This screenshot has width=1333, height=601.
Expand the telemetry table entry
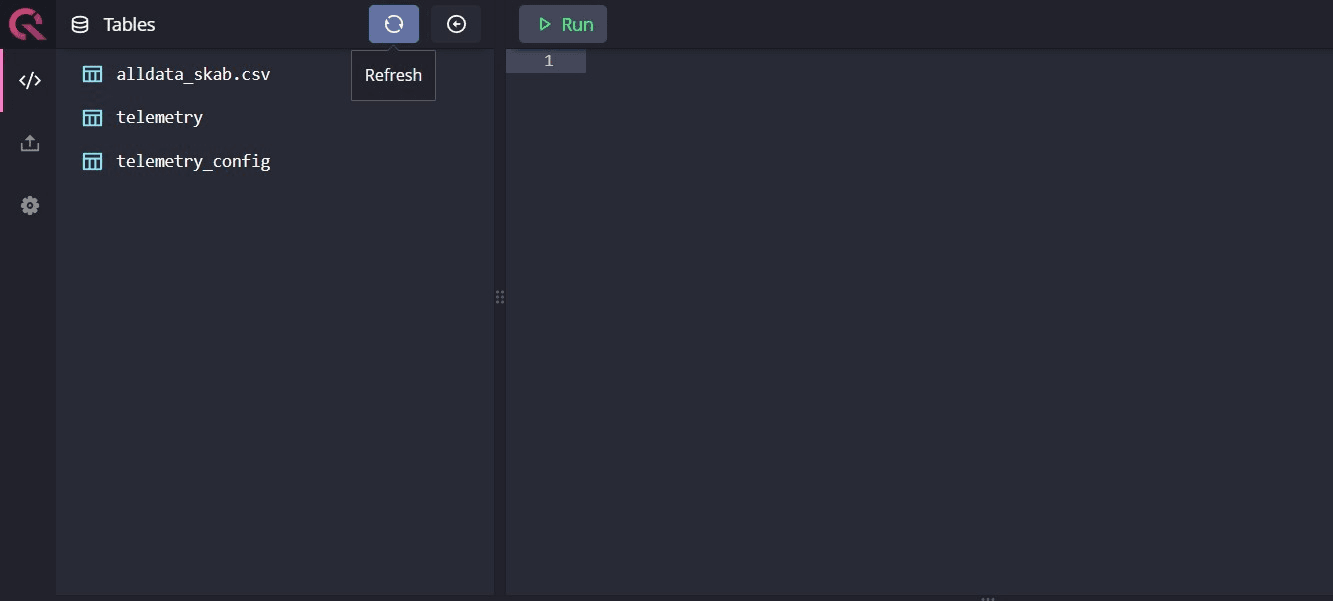160,118
